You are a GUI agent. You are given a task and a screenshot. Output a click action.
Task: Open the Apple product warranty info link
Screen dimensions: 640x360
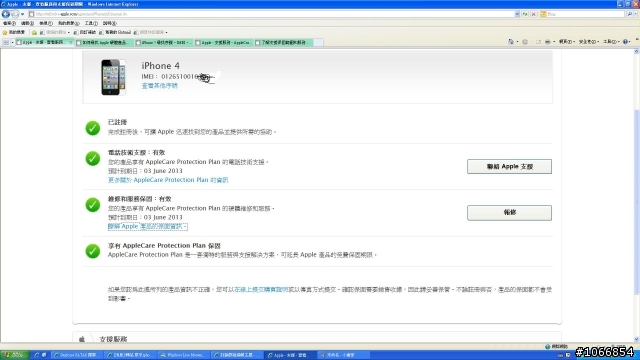148,227
